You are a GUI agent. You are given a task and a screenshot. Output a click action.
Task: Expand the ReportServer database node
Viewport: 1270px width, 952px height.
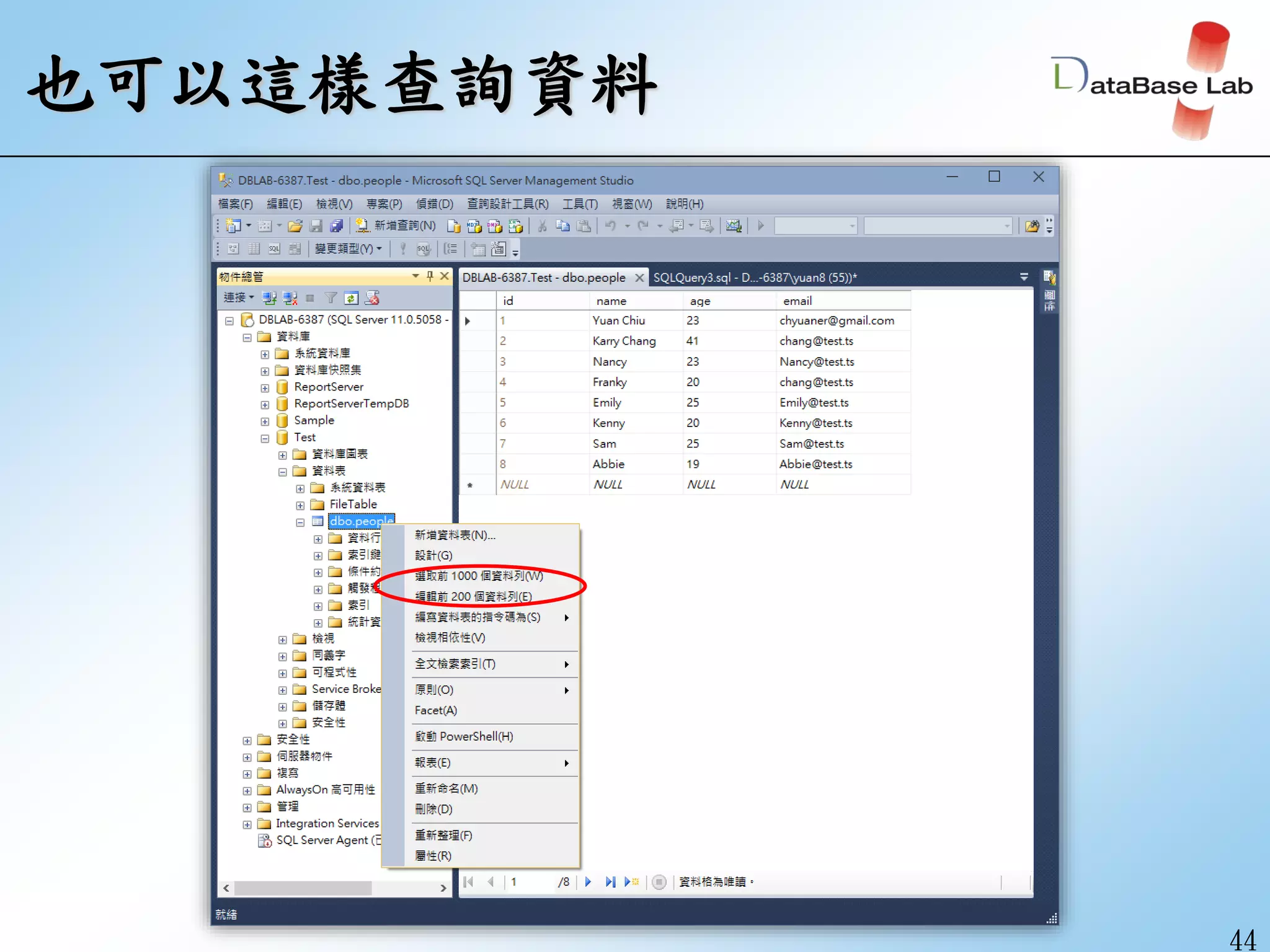coord(265,388)
